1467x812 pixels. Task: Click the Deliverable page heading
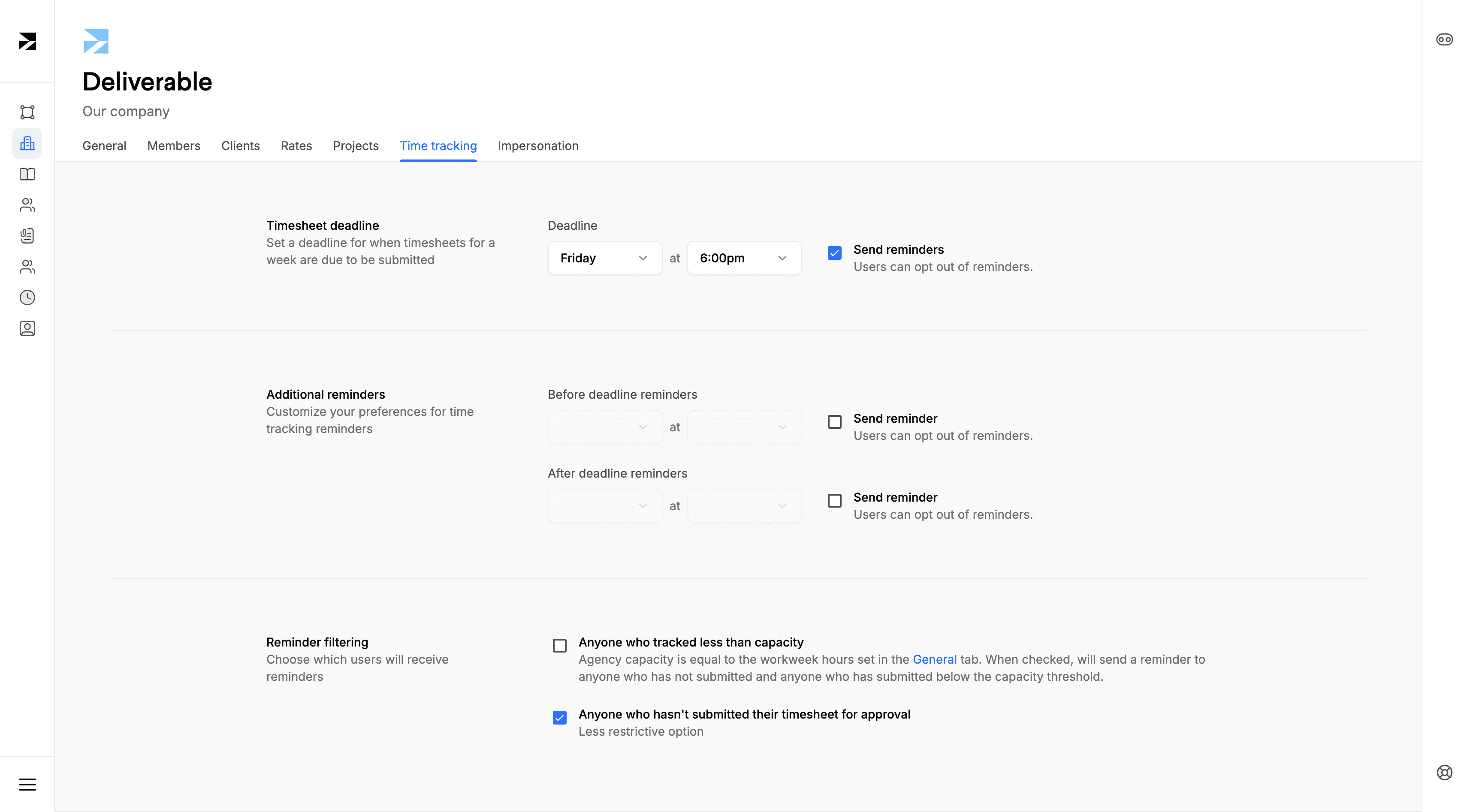pos(147,81)
